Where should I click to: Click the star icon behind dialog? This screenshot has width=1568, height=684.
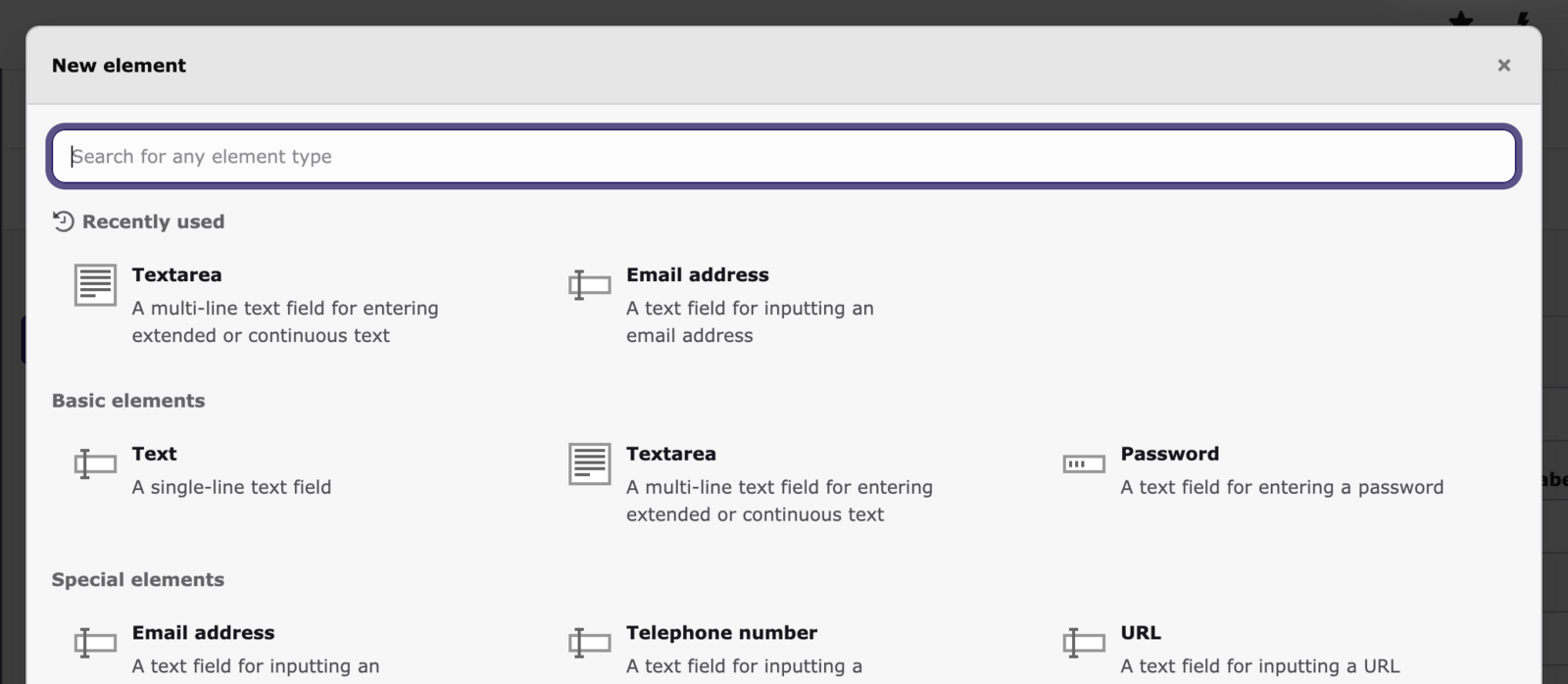pos(1461,18)
